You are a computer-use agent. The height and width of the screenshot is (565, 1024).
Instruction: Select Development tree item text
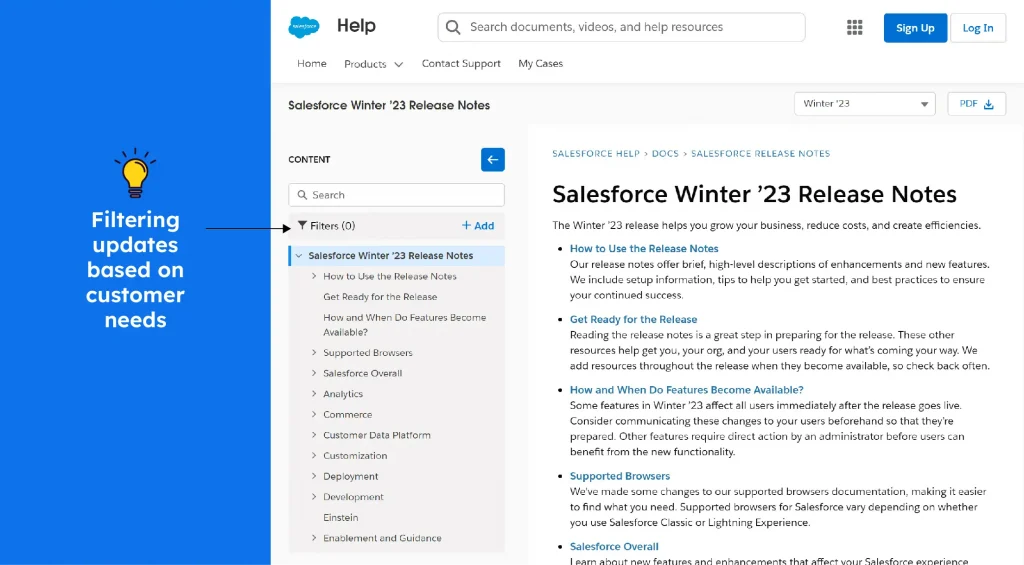point(353,496)
